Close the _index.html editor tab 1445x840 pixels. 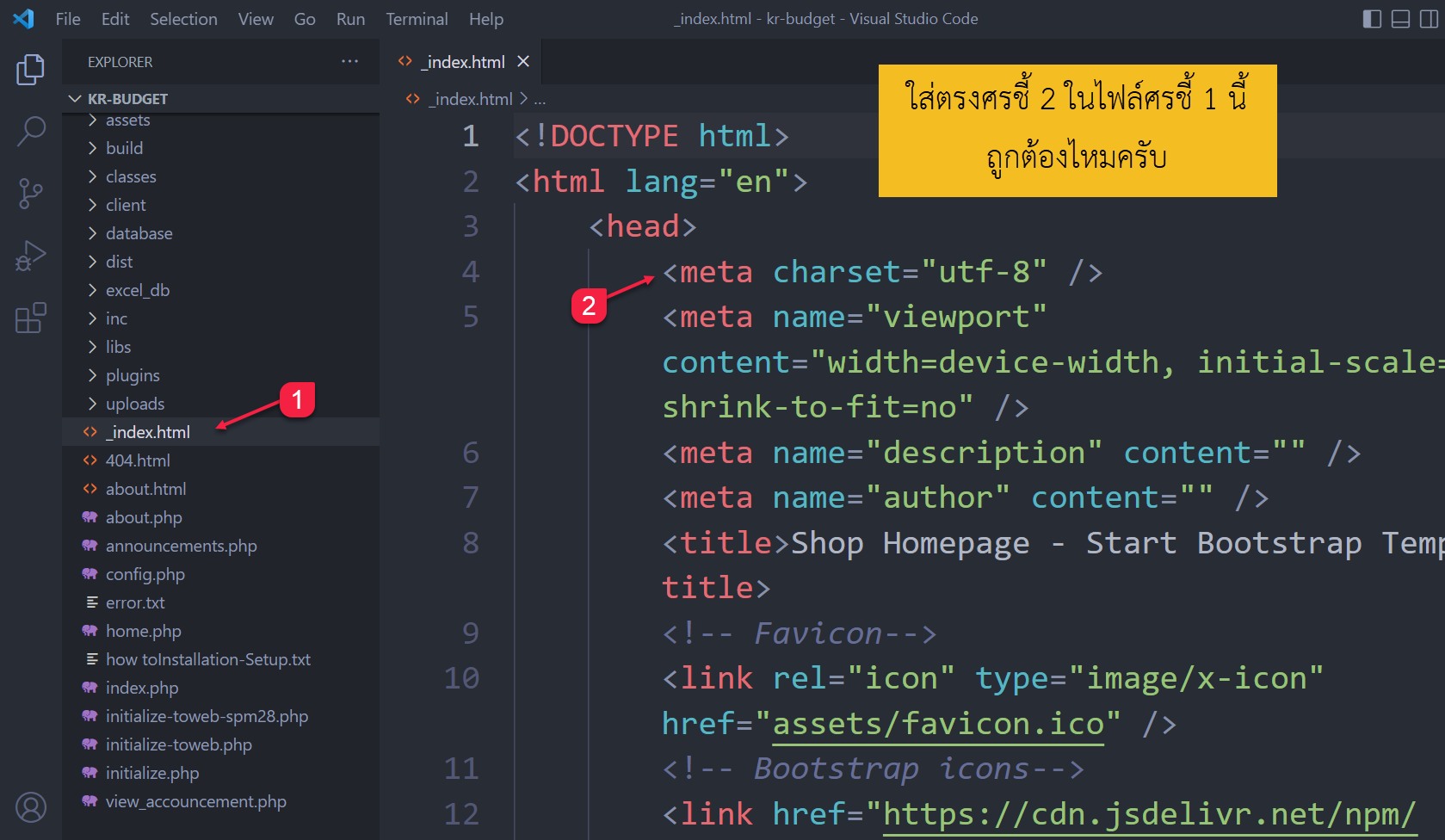[523, 61]
